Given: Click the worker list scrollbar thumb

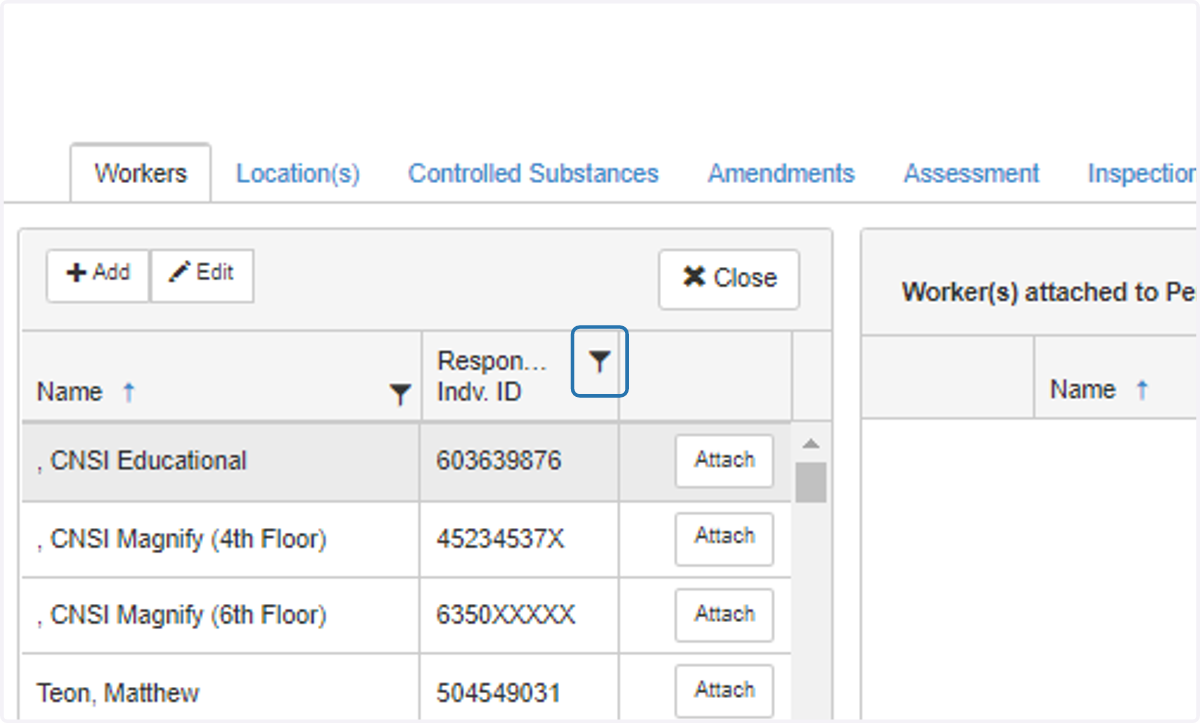Looking at the screenshot, I should pos(811,481).
